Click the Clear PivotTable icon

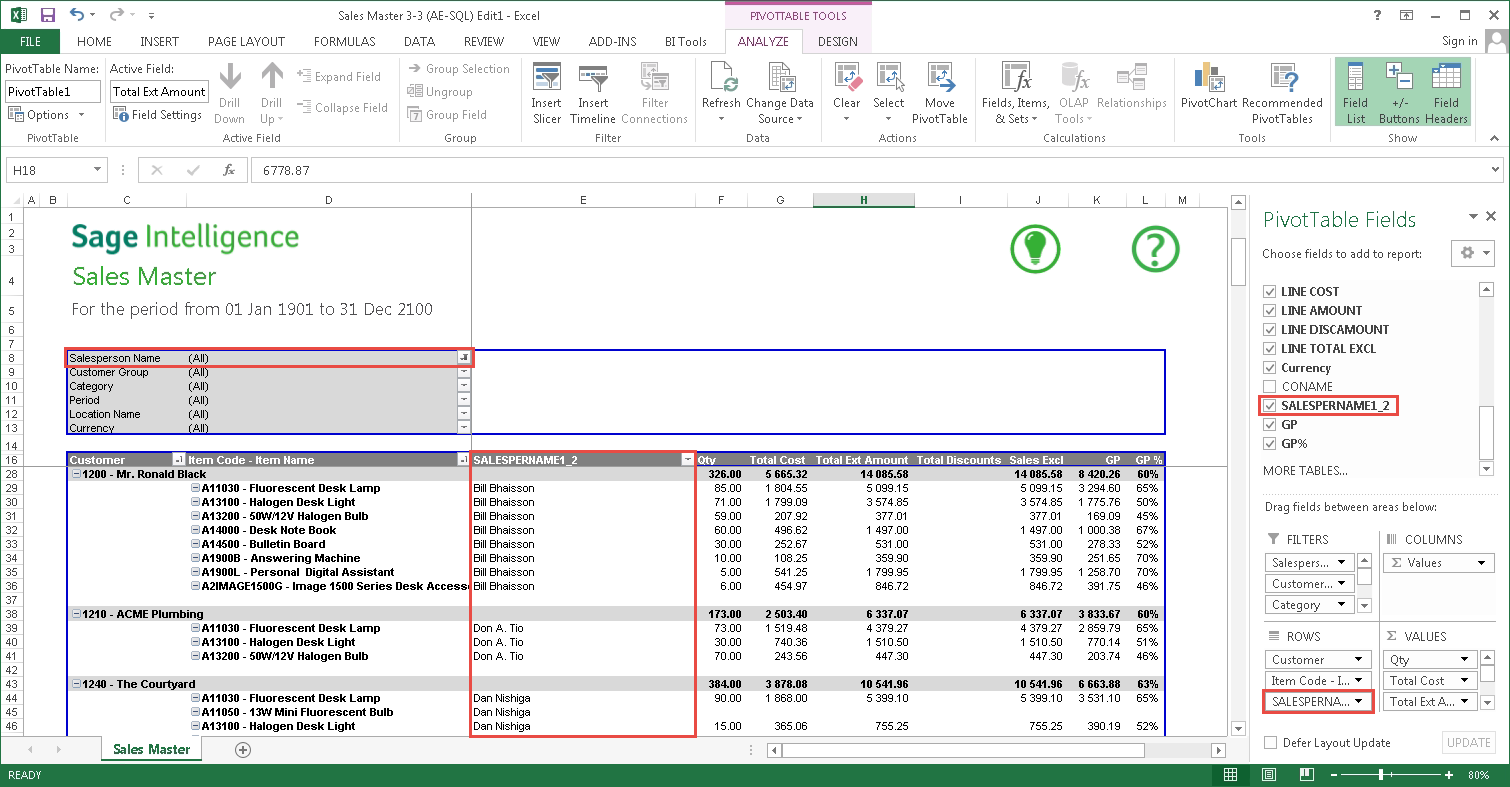pos(847,77)
